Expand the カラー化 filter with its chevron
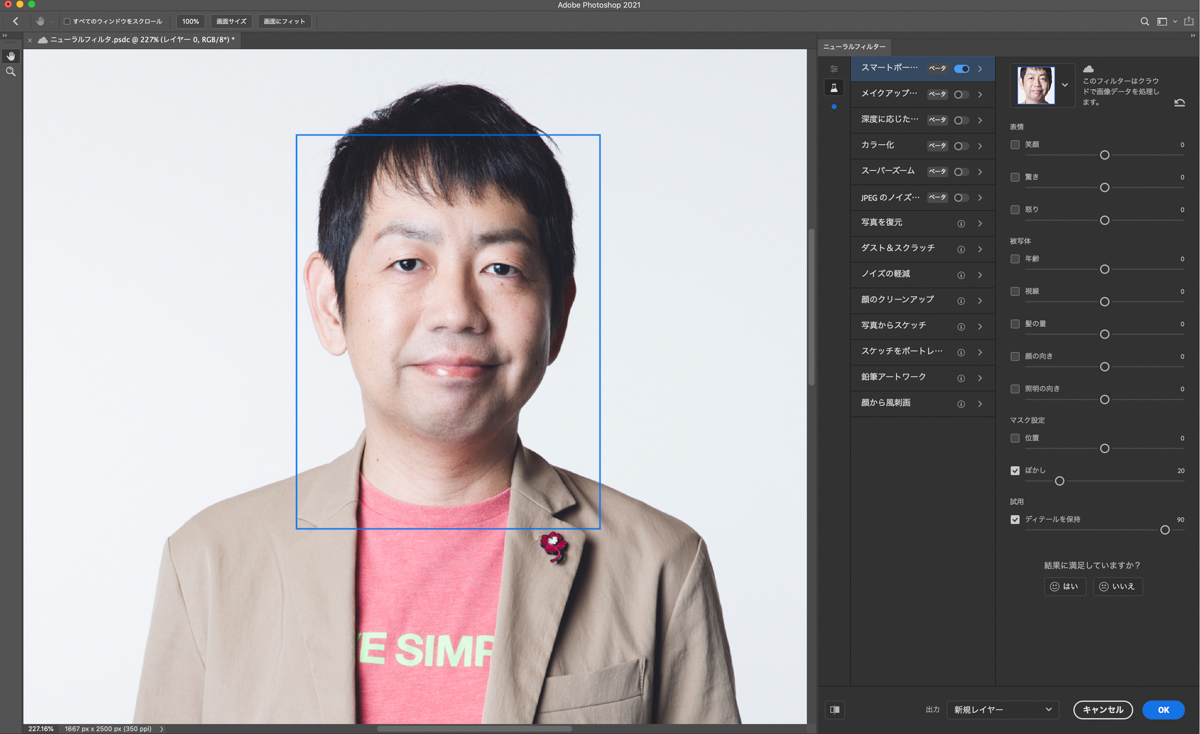1200x734 pixels. pyautogui.click(x=979, y=145)
